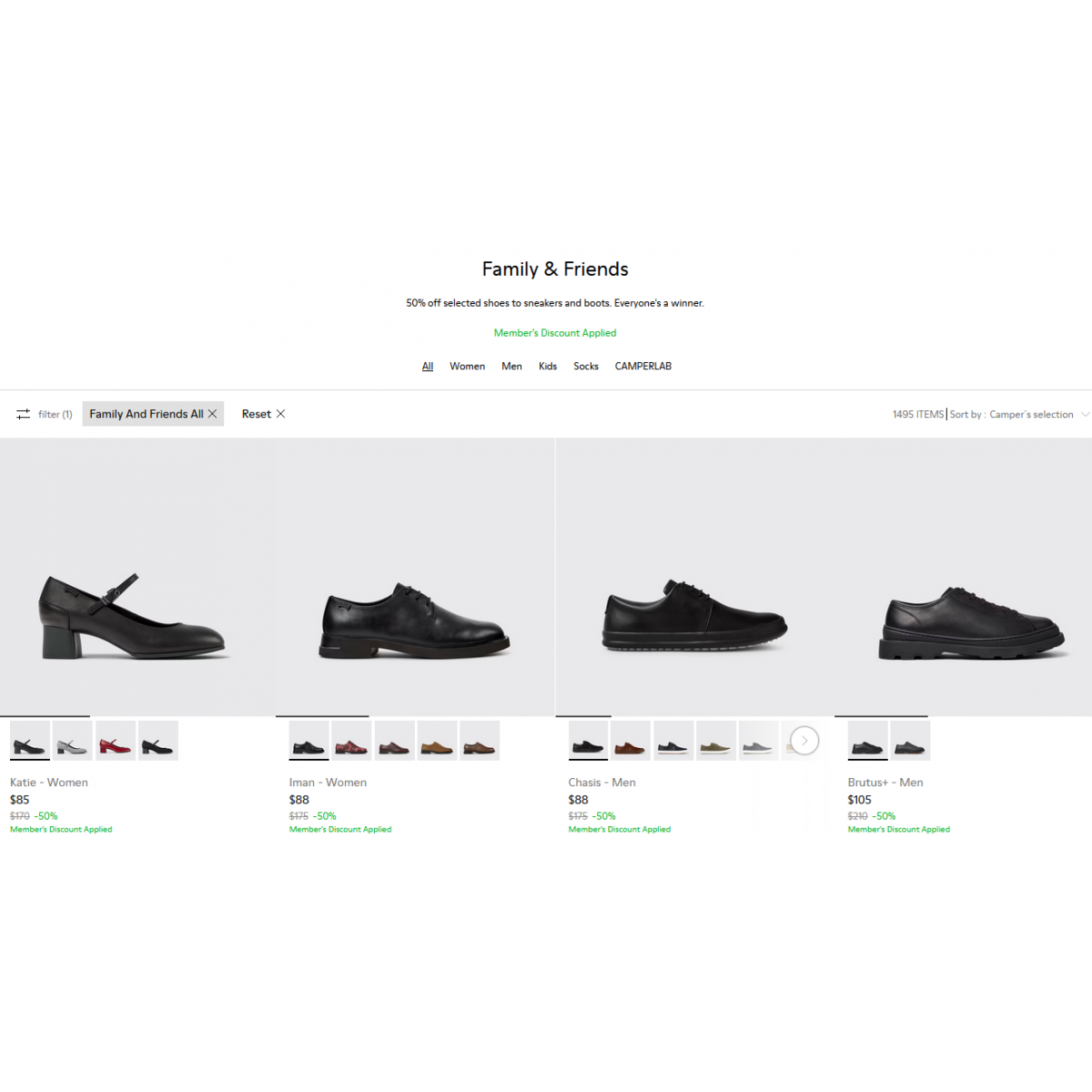The image size is (1092, 1092).
Task: Open the Brutus+ - Men product title
Action: [885, 783]
